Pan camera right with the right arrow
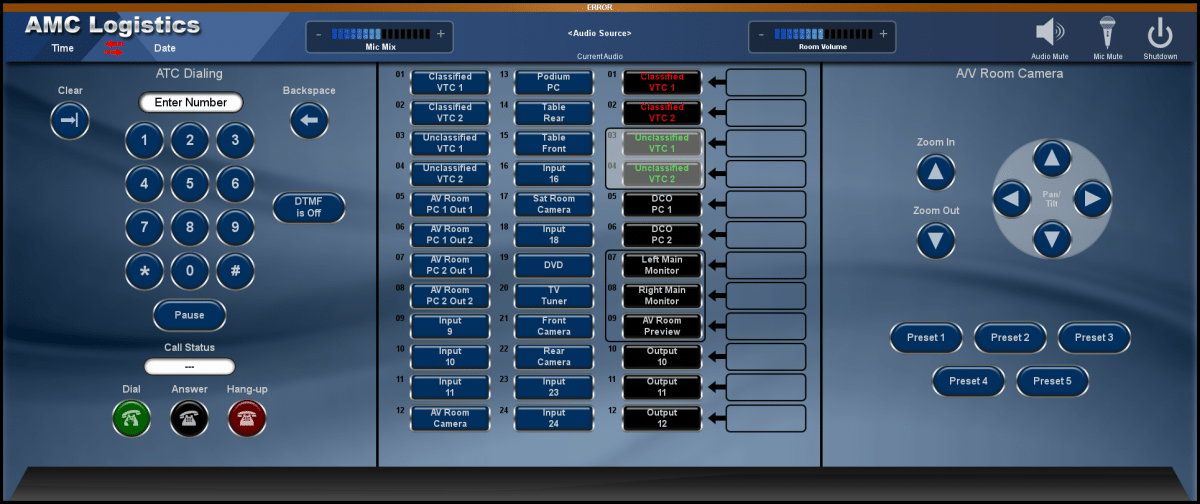Image resolution: width=1200 pixels, height=504 pixels. click(1092, 199)
